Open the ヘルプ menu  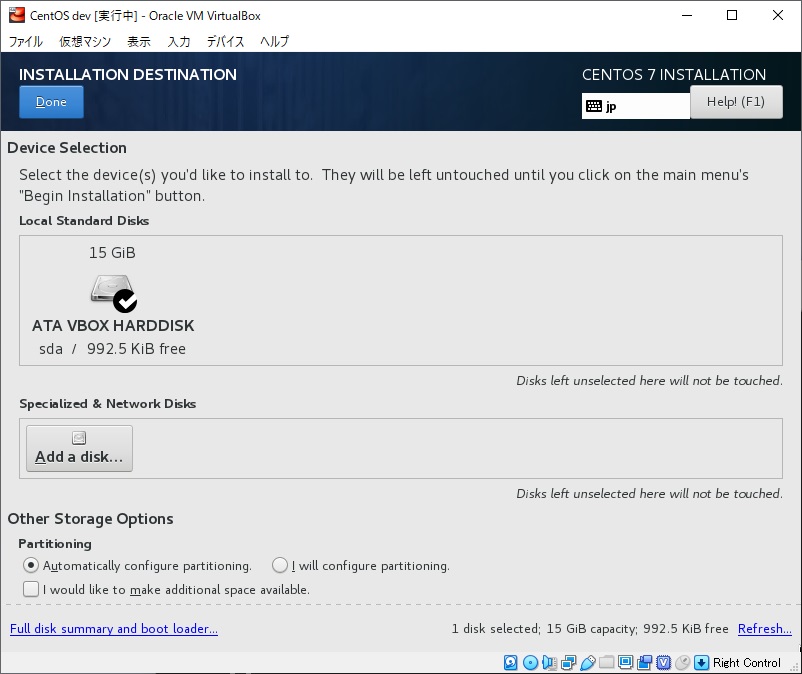coord(274,41)
